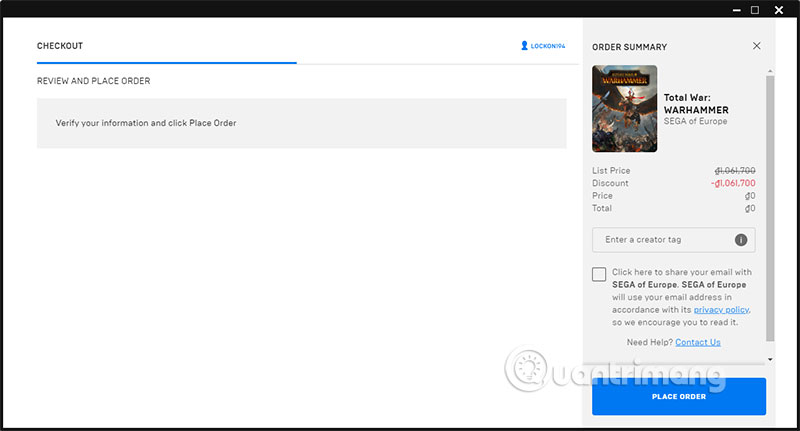The width and height of the screenshot is (800, 431).
Task: Select the CHECKOUT tab
Action: coord(60,46)
